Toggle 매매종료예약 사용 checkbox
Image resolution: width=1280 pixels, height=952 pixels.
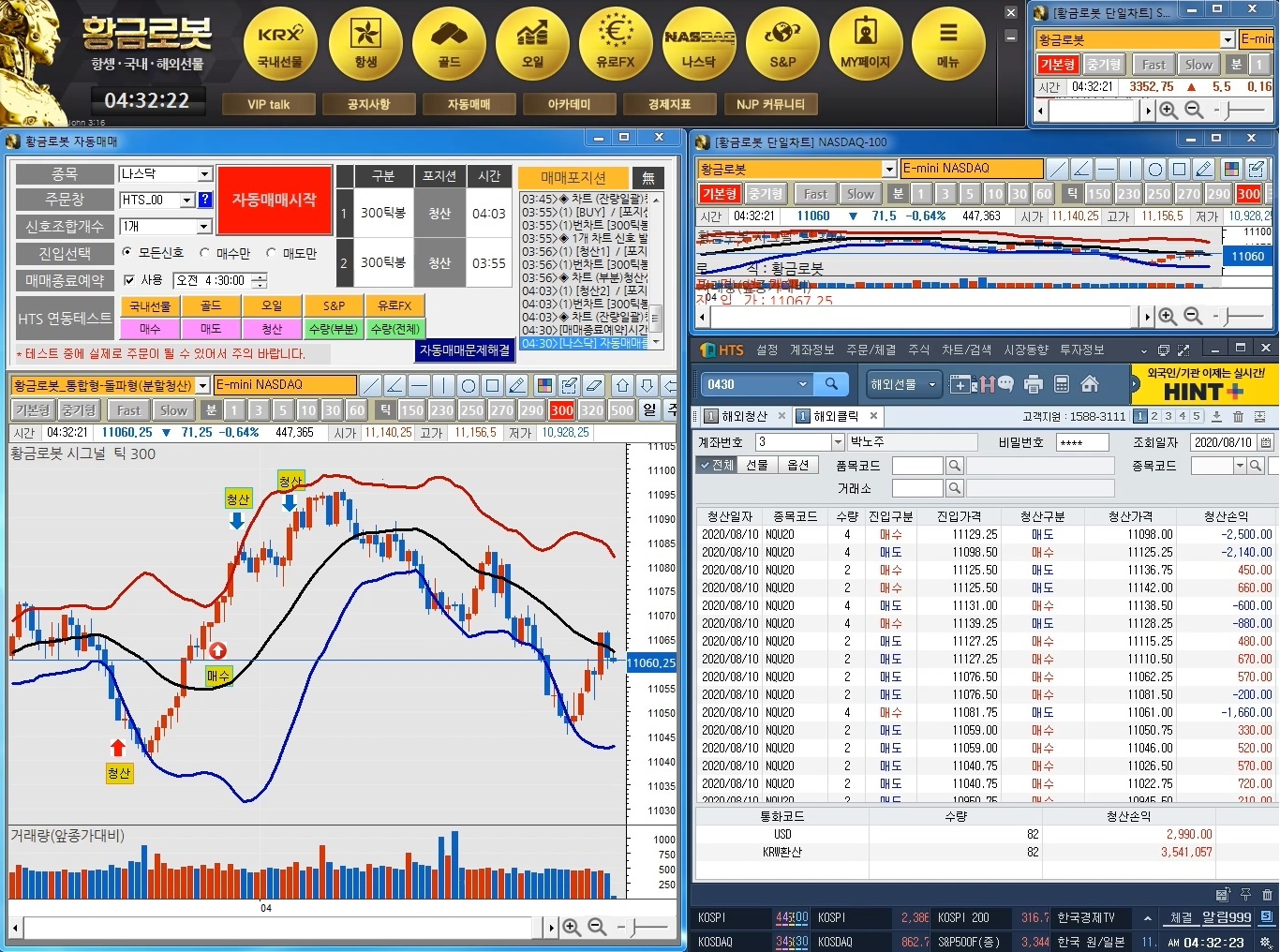(x=129, y=280)
